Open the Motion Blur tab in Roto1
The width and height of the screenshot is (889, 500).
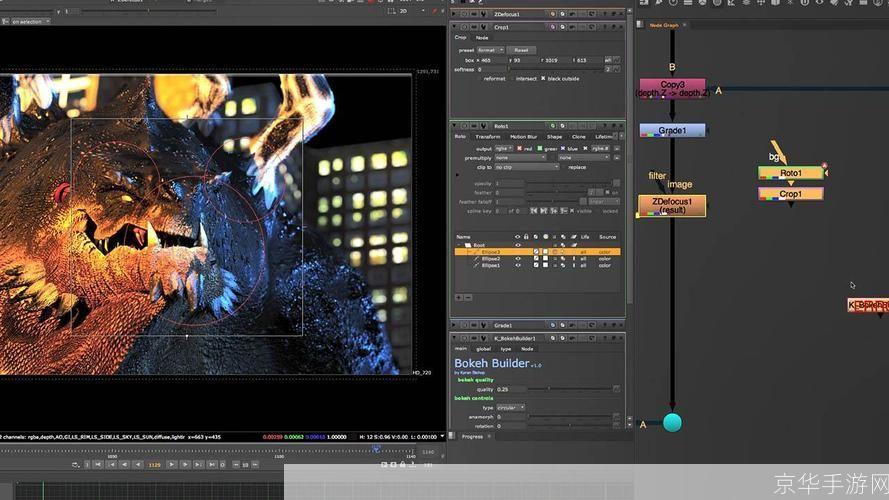point(523,137)
